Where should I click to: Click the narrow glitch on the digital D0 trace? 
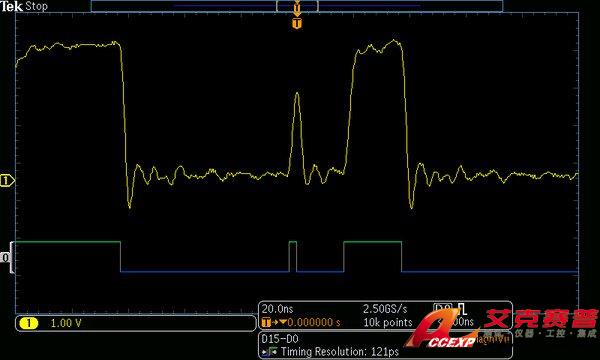293,256
